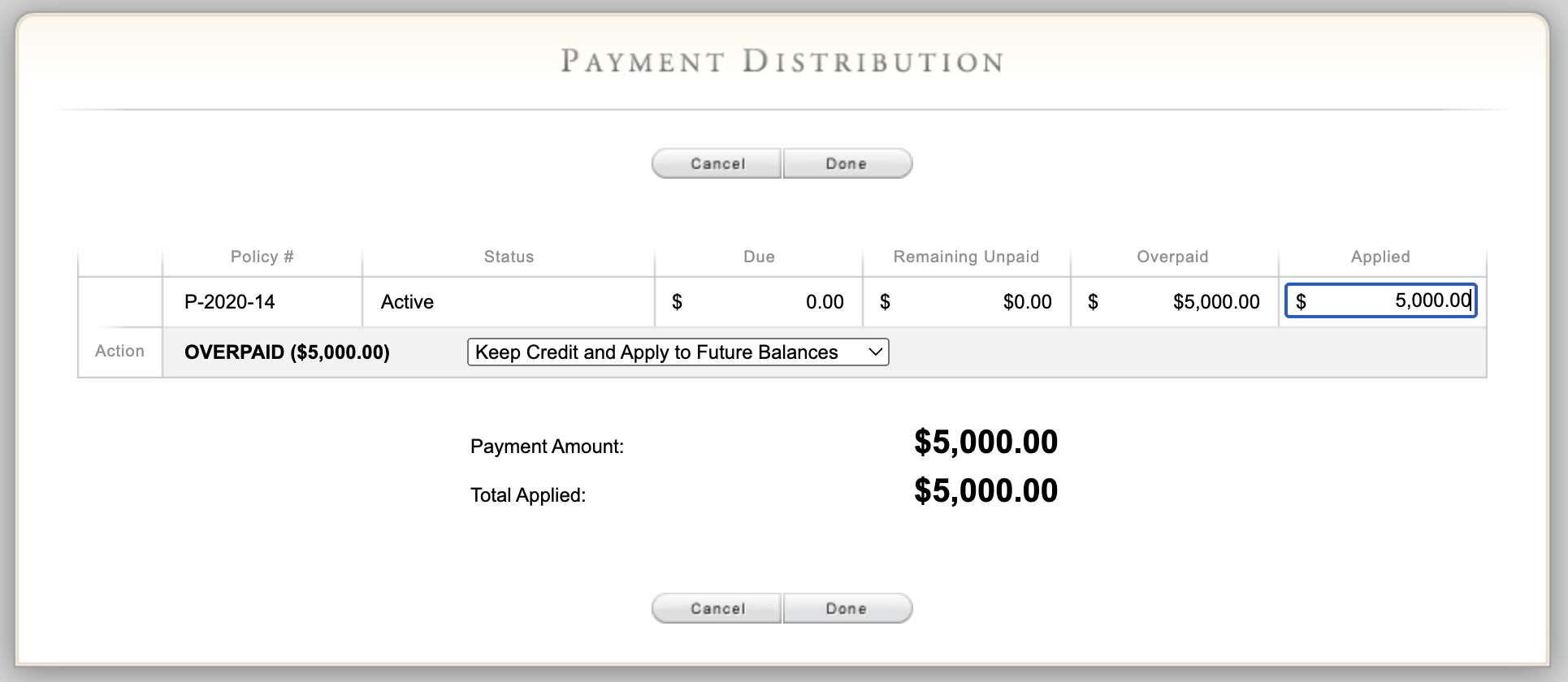The height and width of the screenshot is (682, 1568).
Task: Click the Total Applied $5,000.00 amount
Action: coord(985,490)
